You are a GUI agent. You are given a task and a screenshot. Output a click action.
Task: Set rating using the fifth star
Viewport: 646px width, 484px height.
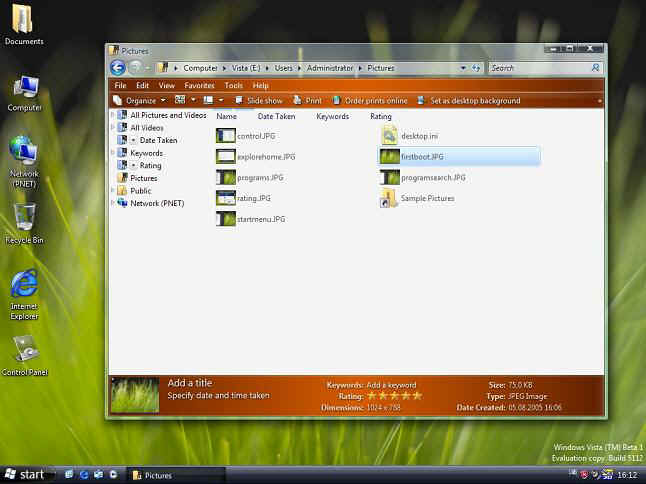tap(417, 396)
